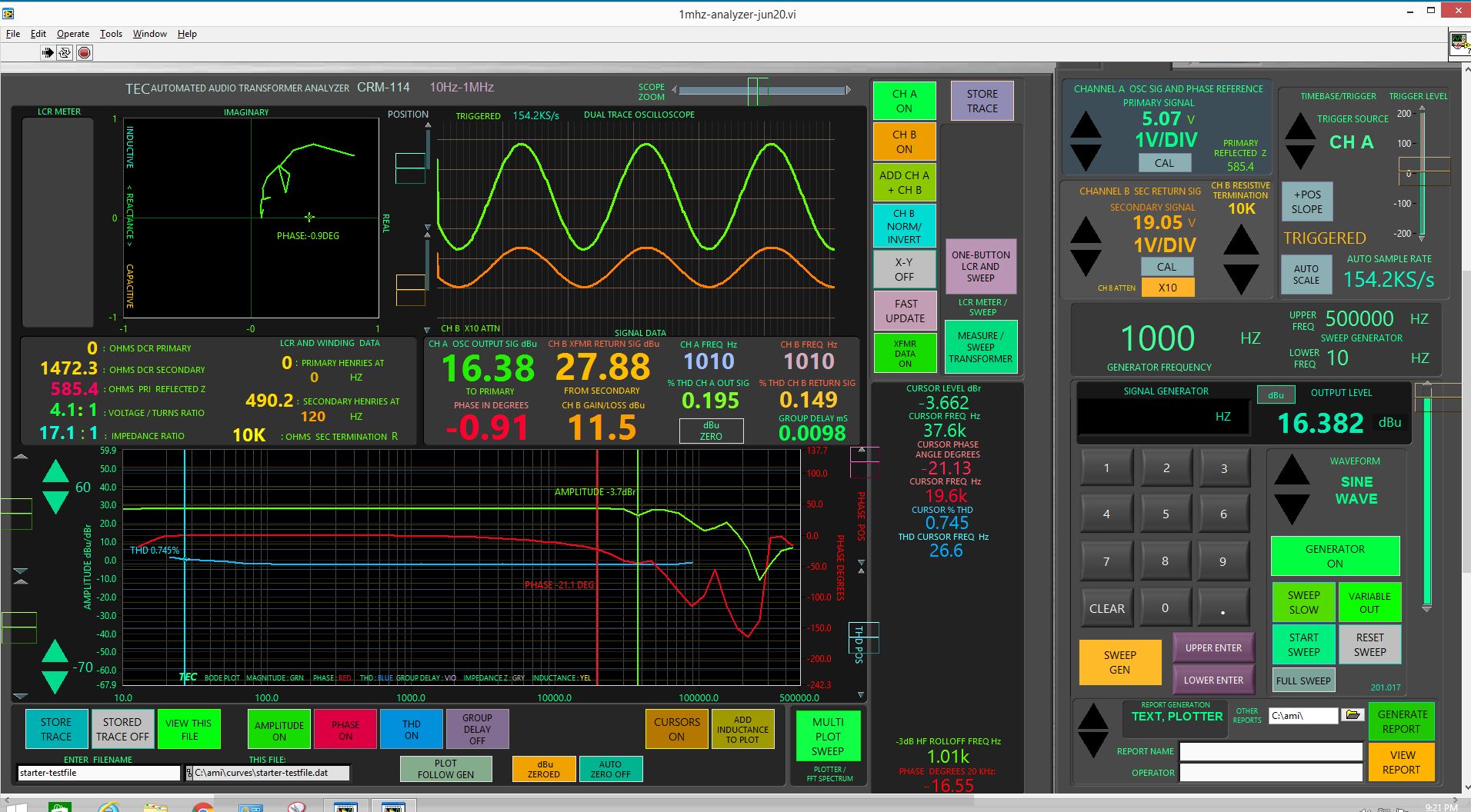
Task: Click the waveform selector up arrow
Action: click(x=1292, y=469)
